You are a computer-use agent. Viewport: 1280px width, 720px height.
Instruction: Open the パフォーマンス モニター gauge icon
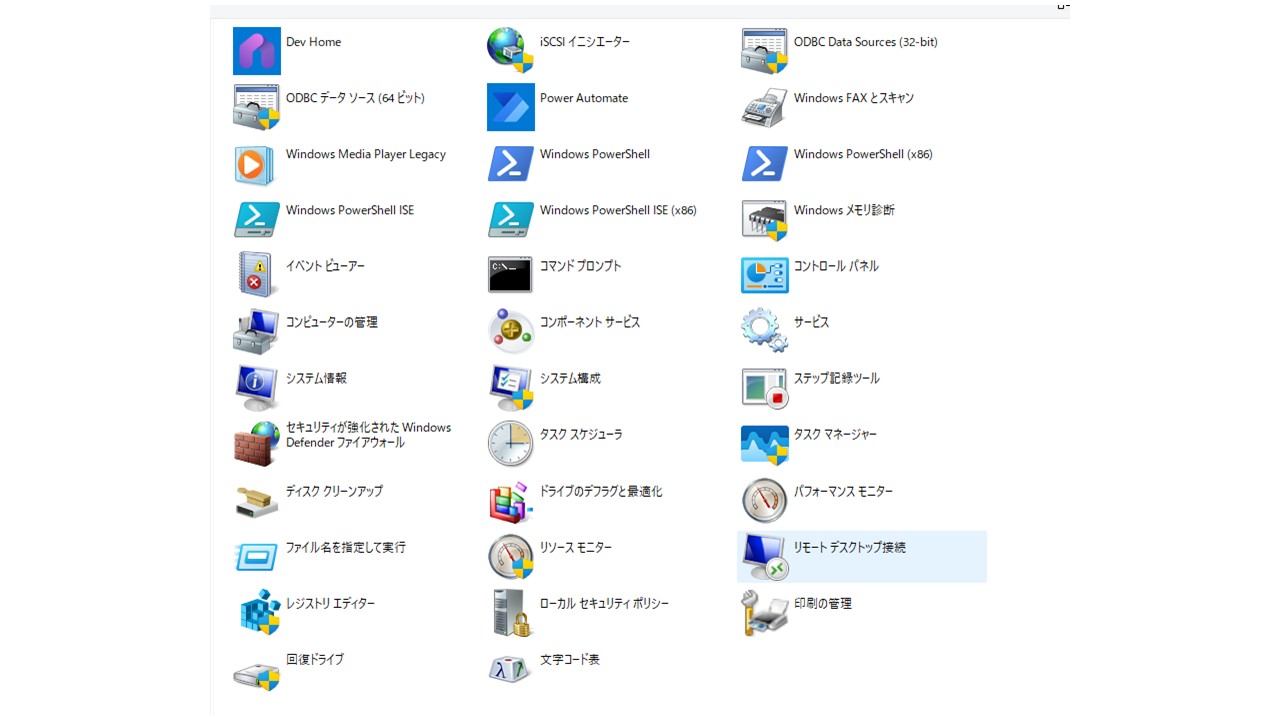click(x=765, y=500)
